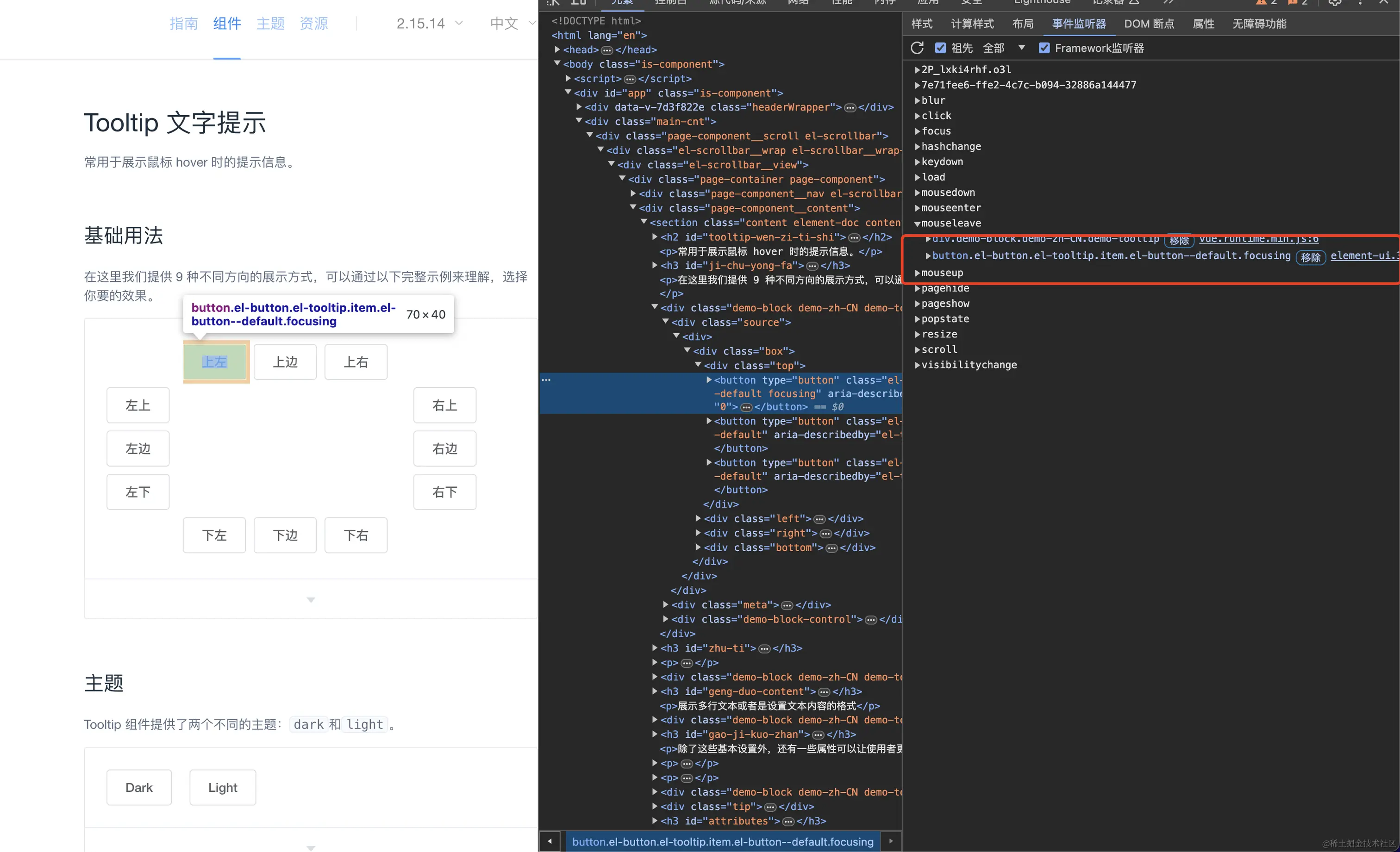This screenshot has height=852, width=1400.
Task: Click the refresh event listeners icon
Action: 917,48
